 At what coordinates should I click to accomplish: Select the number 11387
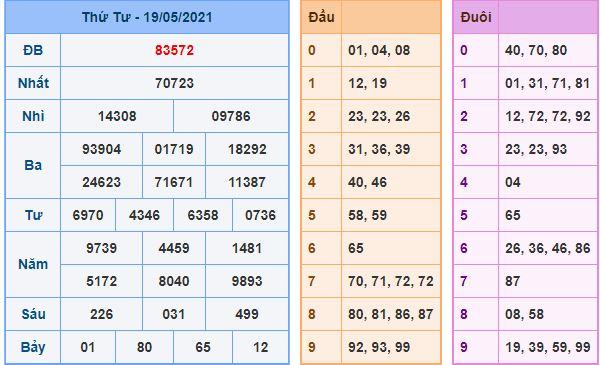tap(247, 182)
